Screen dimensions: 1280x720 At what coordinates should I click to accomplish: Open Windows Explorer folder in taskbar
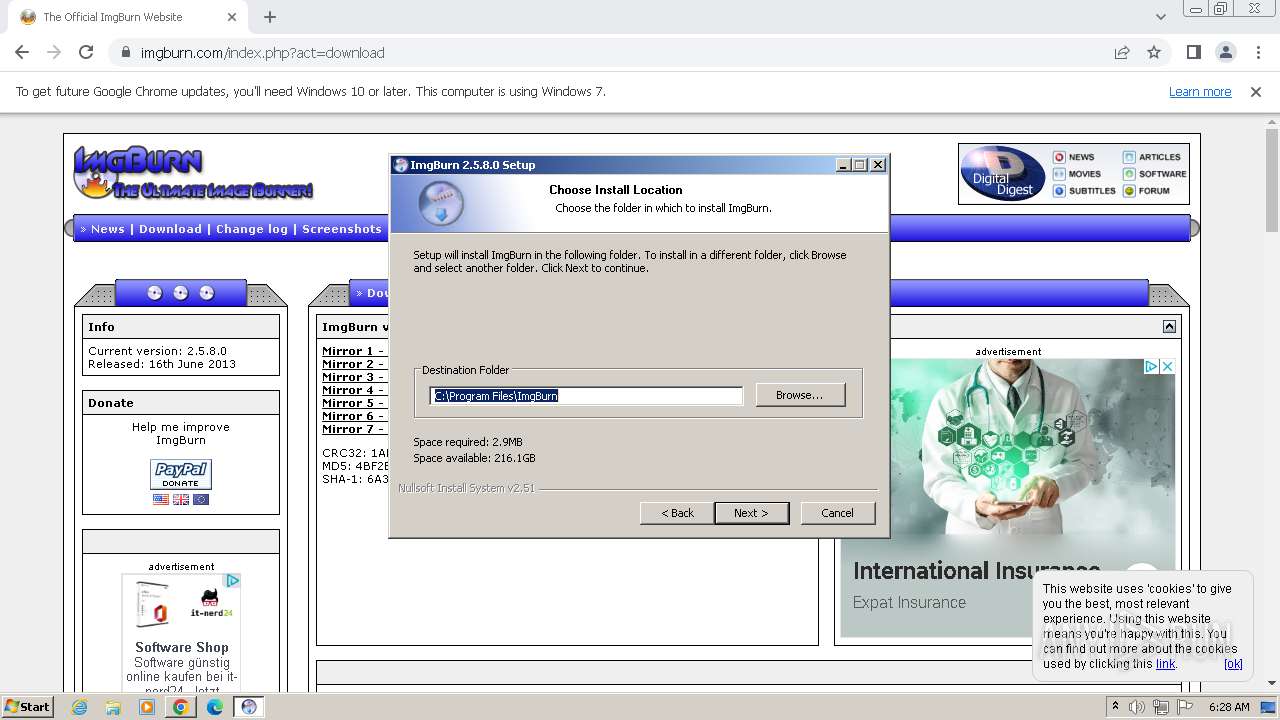pyautogui.click(x=113, y=707)
